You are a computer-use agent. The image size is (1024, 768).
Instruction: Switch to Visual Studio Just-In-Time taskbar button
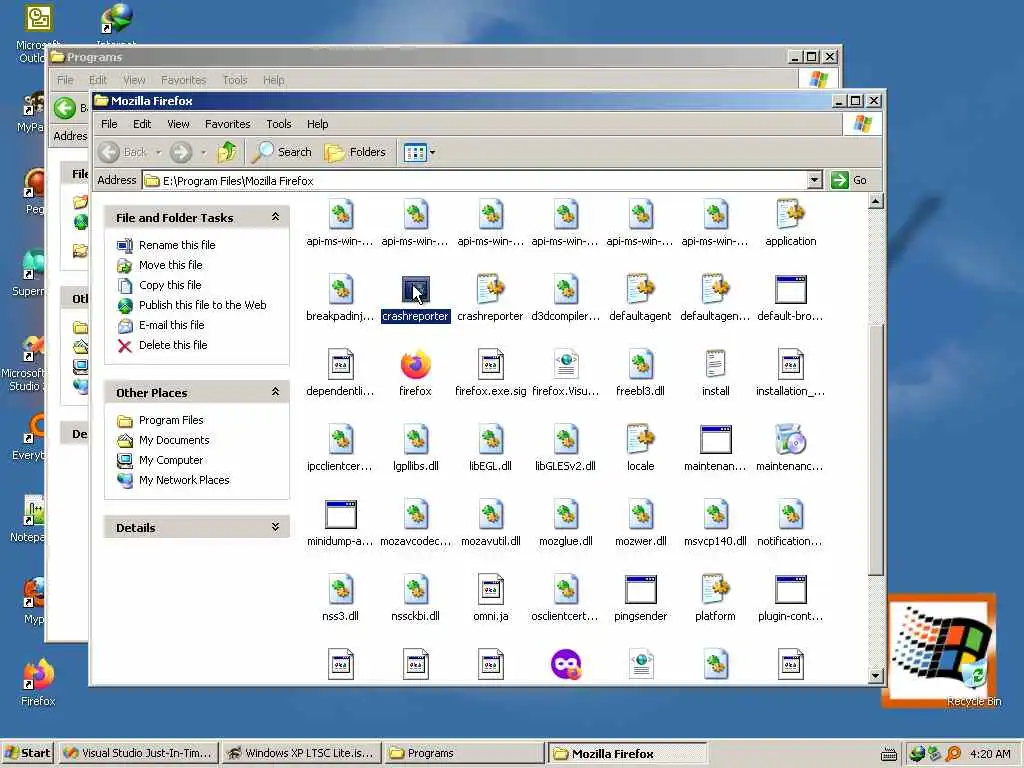(138, 753)
